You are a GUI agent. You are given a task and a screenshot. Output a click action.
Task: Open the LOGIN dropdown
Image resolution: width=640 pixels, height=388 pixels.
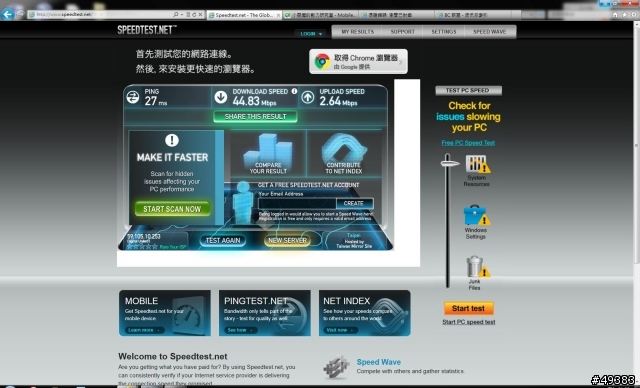pos(311,34)
